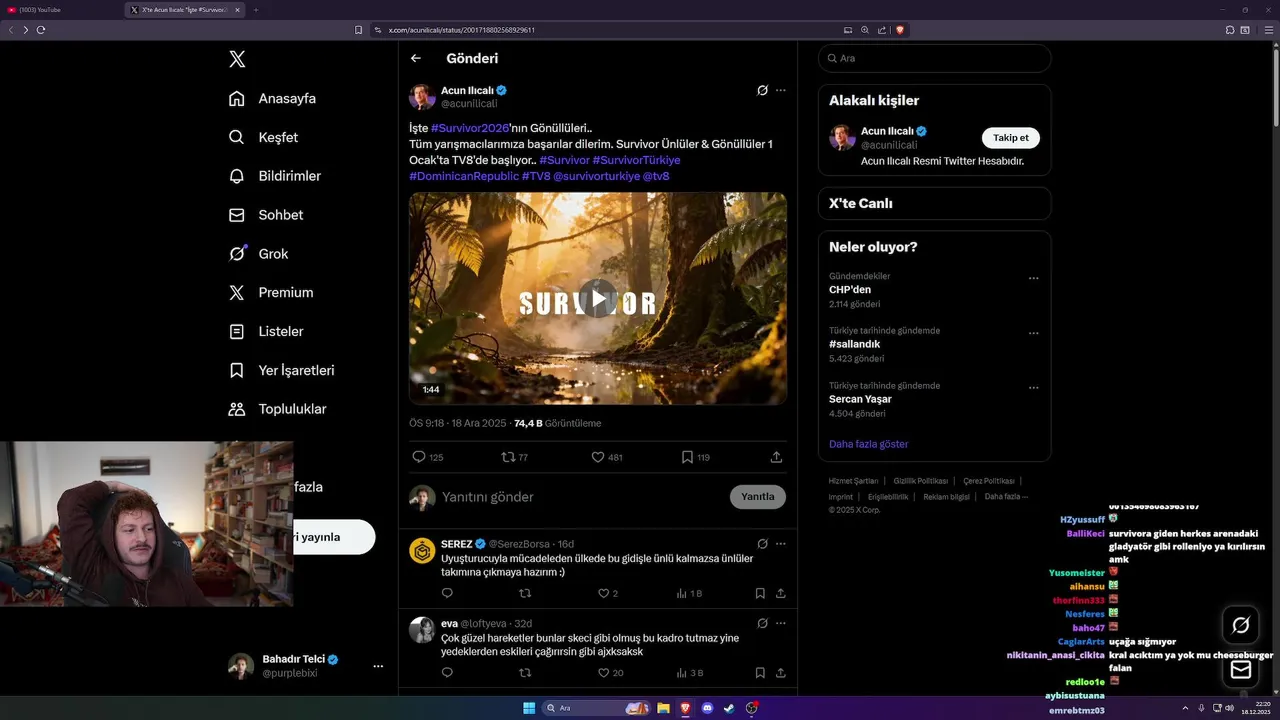Open floating messages button
Screen dimensions: 1280x720
pos(1241,669)
